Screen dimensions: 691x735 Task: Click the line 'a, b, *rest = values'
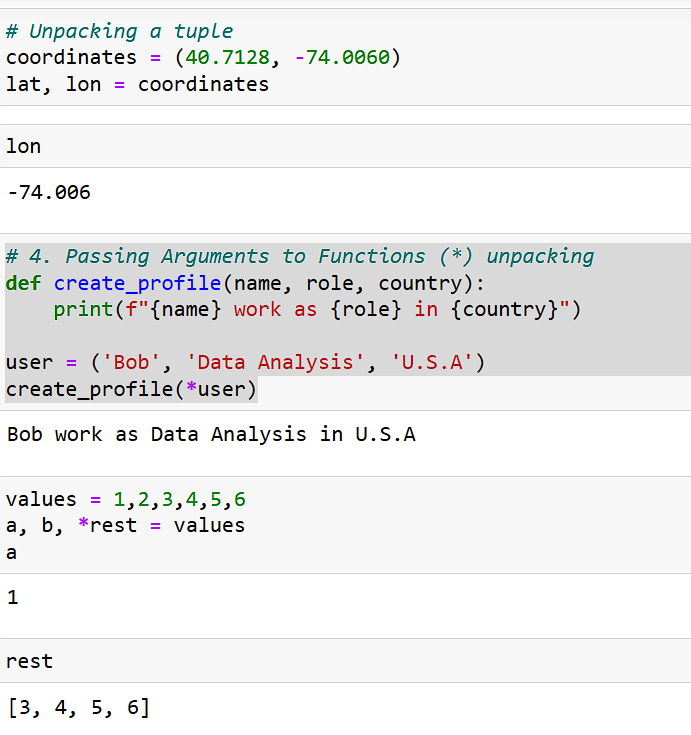[125, 525]
